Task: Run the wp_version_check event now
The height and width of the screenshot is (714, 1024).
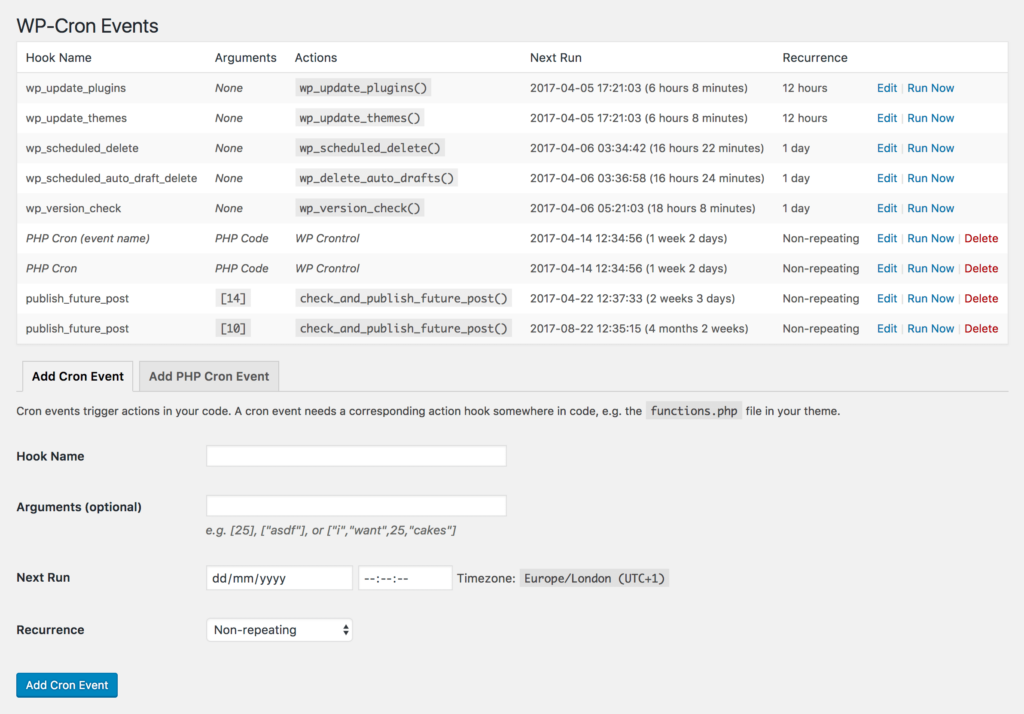Action: (930, 208)
